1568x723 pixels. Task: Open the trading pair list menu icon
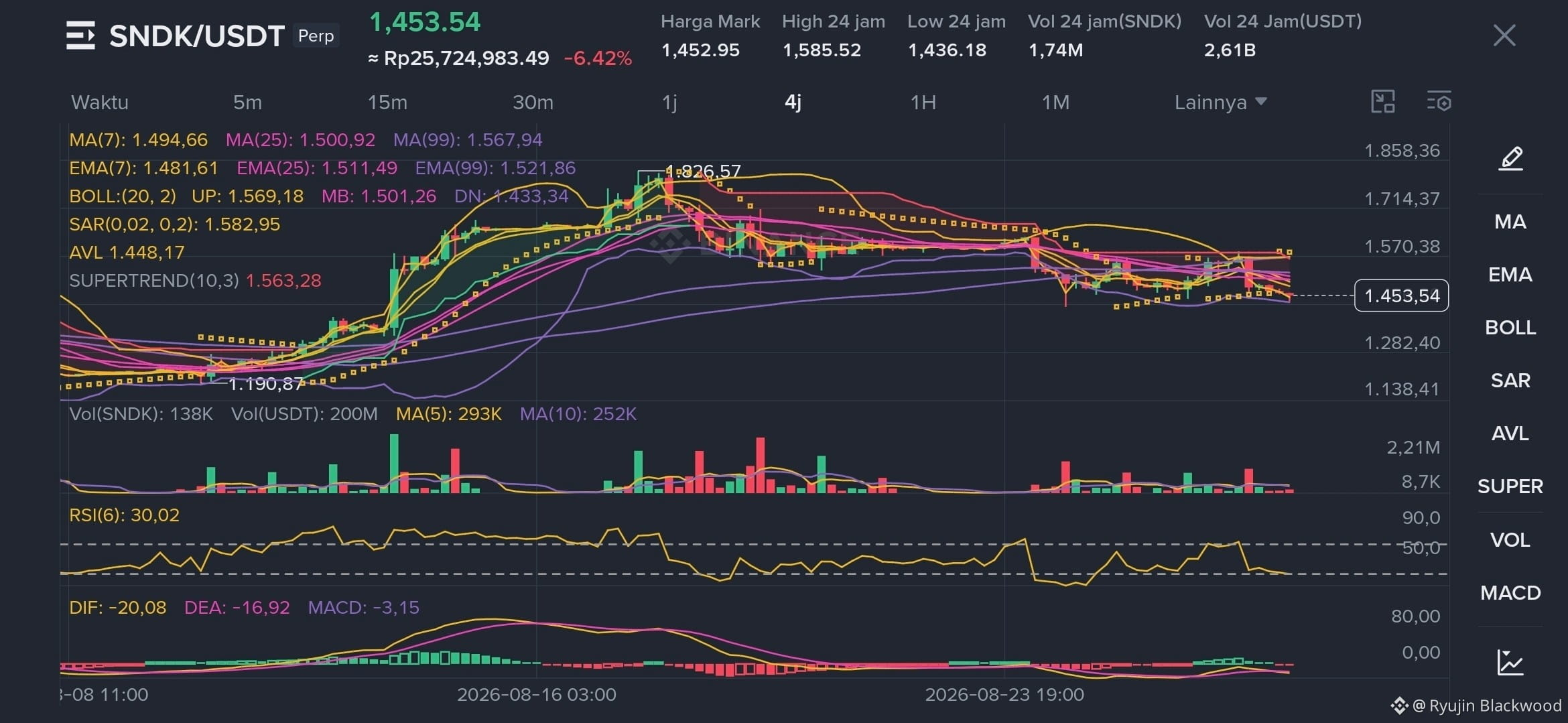pyautogui.click(x=81, y=36)
